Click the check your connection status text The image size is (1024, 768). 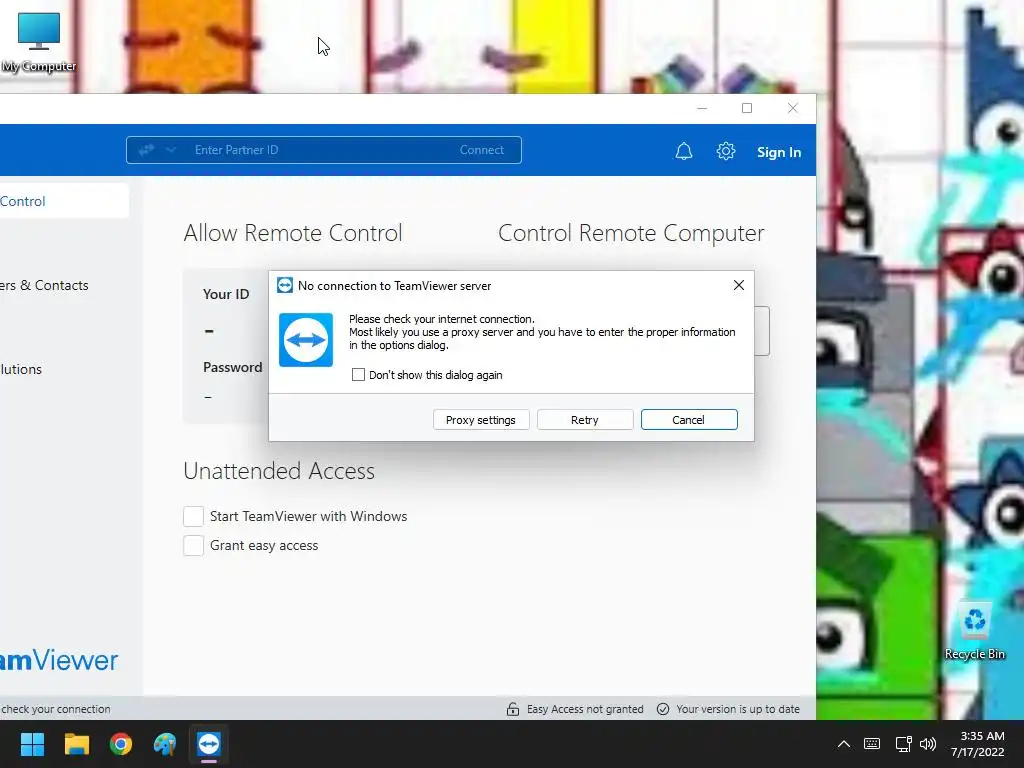[x=56, y=709]
